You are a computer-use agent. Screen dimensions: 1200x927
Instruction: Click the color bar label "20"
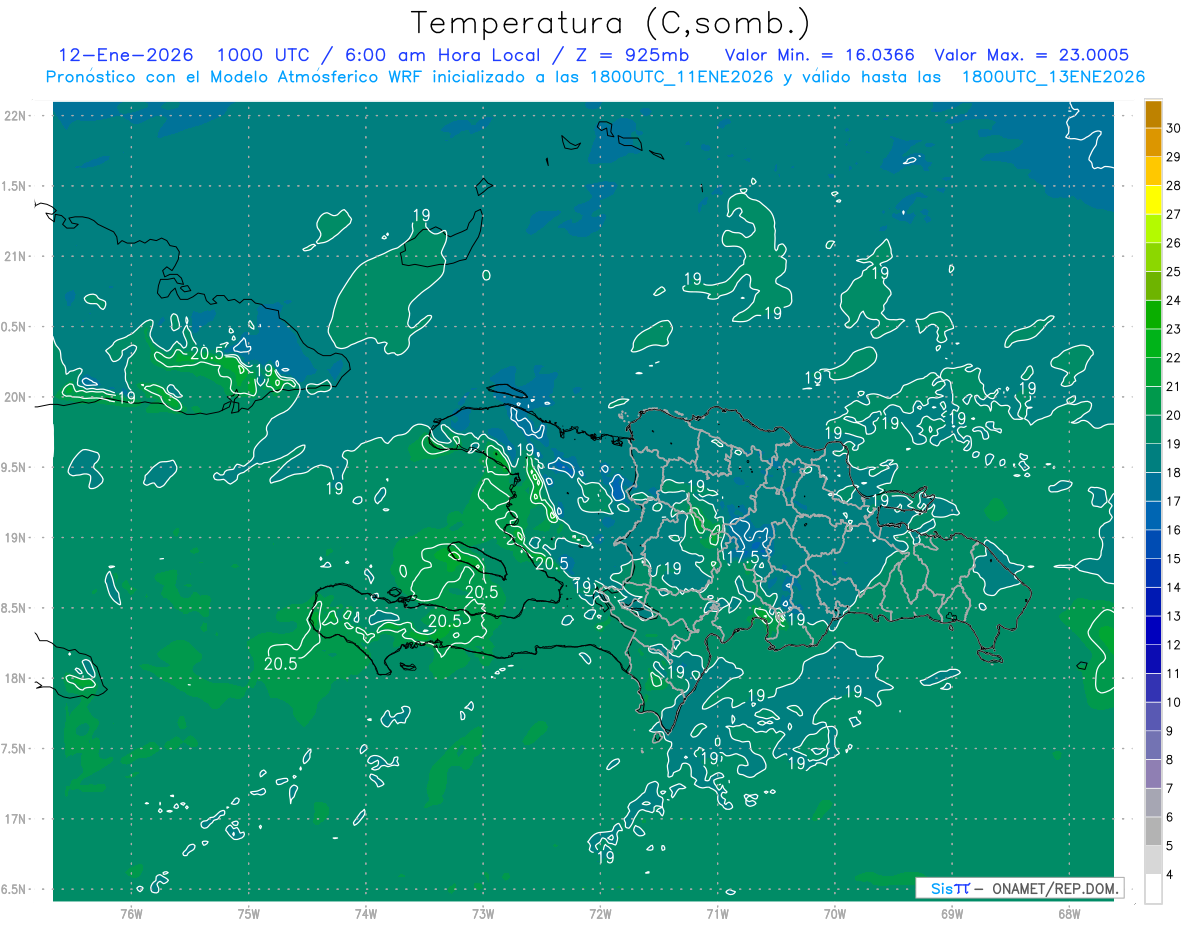pos(1174,415)
